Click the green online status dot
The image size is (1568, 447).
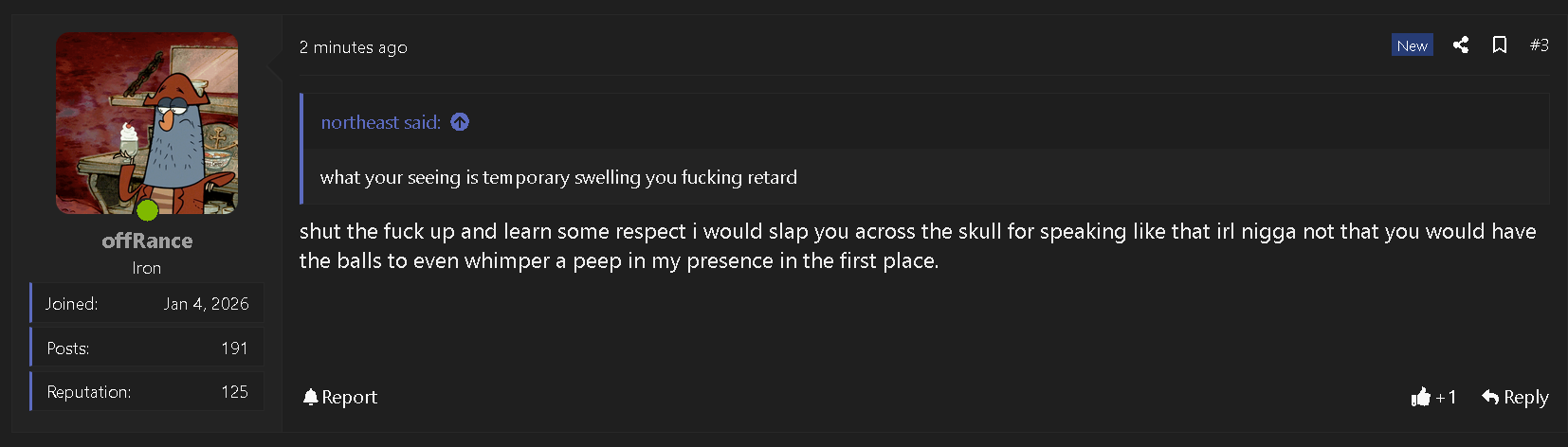(x=147, y=209)
